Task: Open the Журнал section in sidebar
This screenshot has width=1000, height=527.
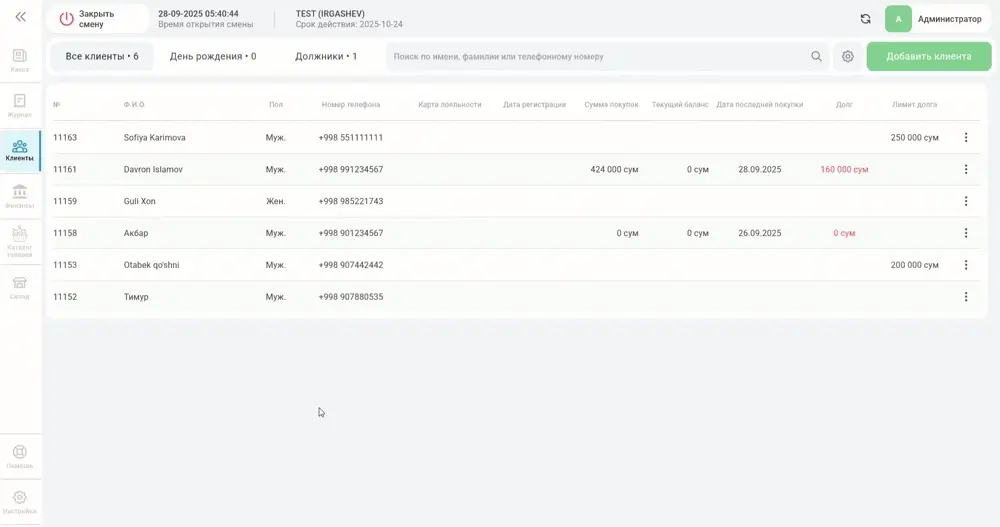Action: 20,105
